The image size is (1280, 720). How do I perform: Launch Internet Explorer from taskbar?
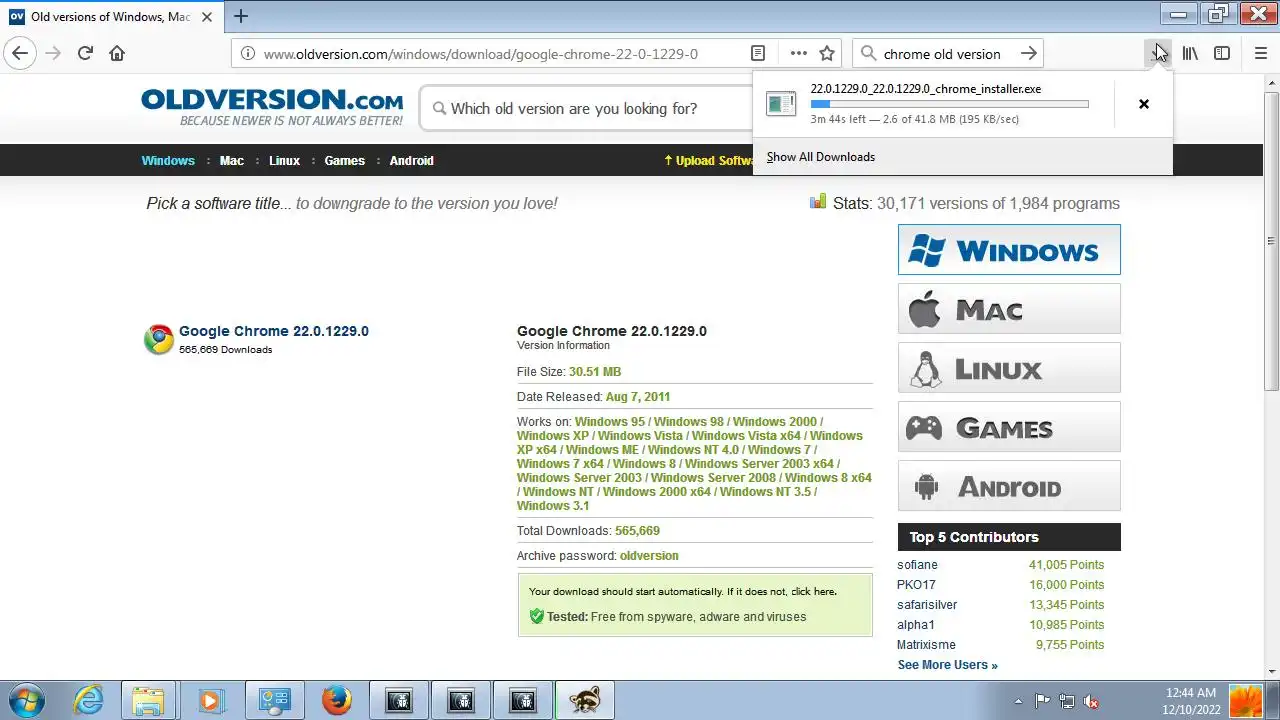click(x=89, y=700)
